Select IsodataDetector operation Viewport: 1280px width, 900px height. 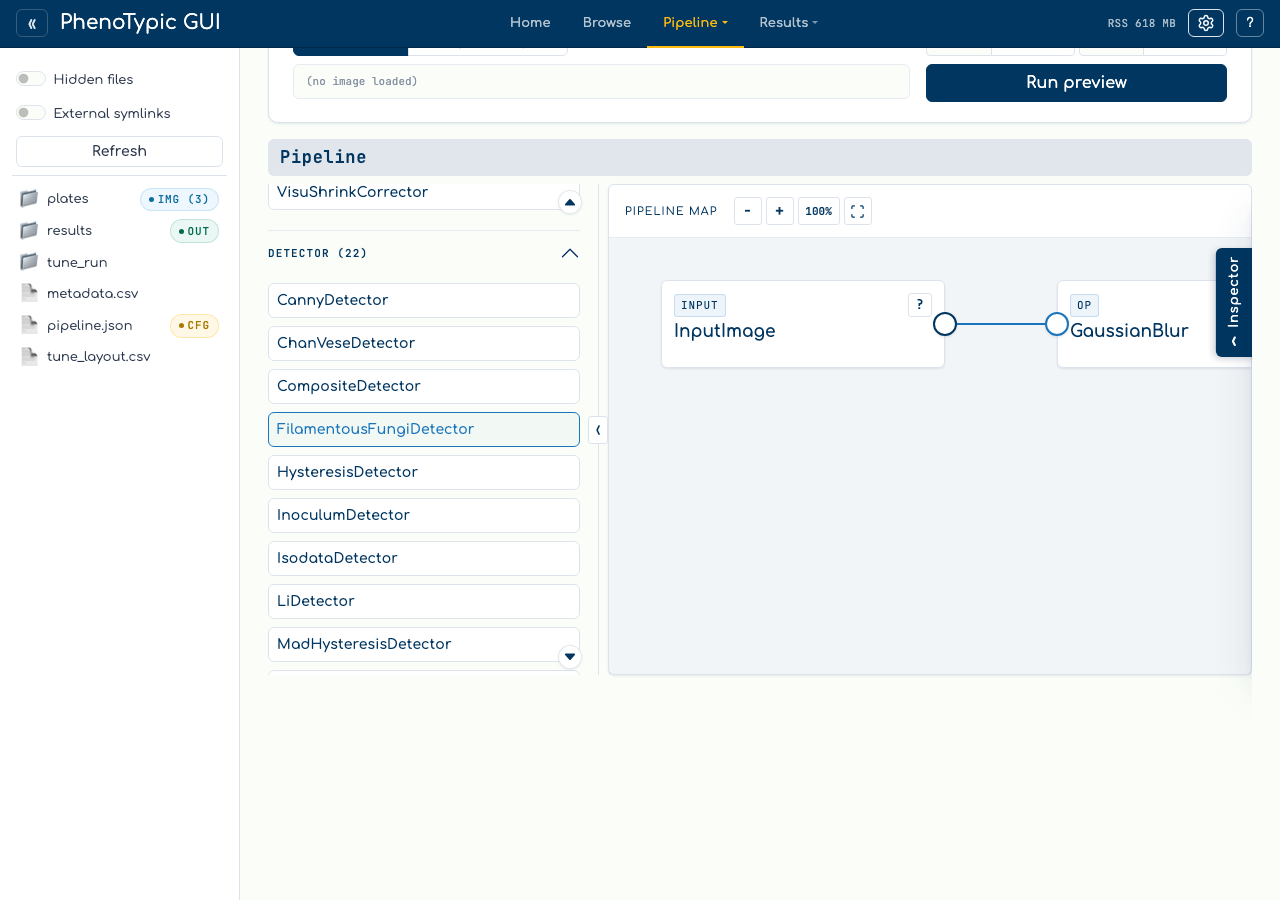[424, 558]
